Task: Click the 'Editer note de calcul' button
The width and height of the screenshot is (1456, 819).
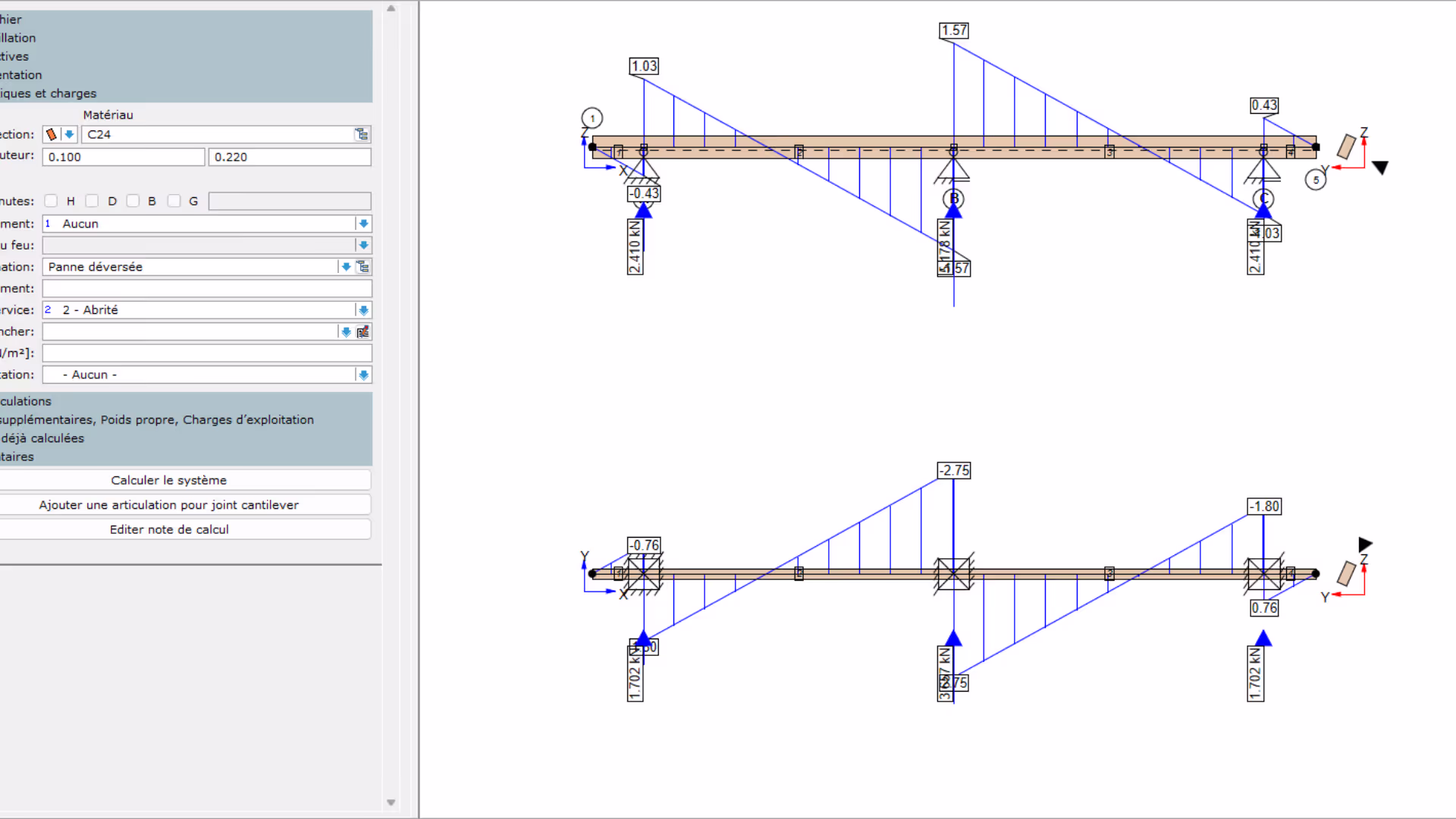Action: [169, 529]
